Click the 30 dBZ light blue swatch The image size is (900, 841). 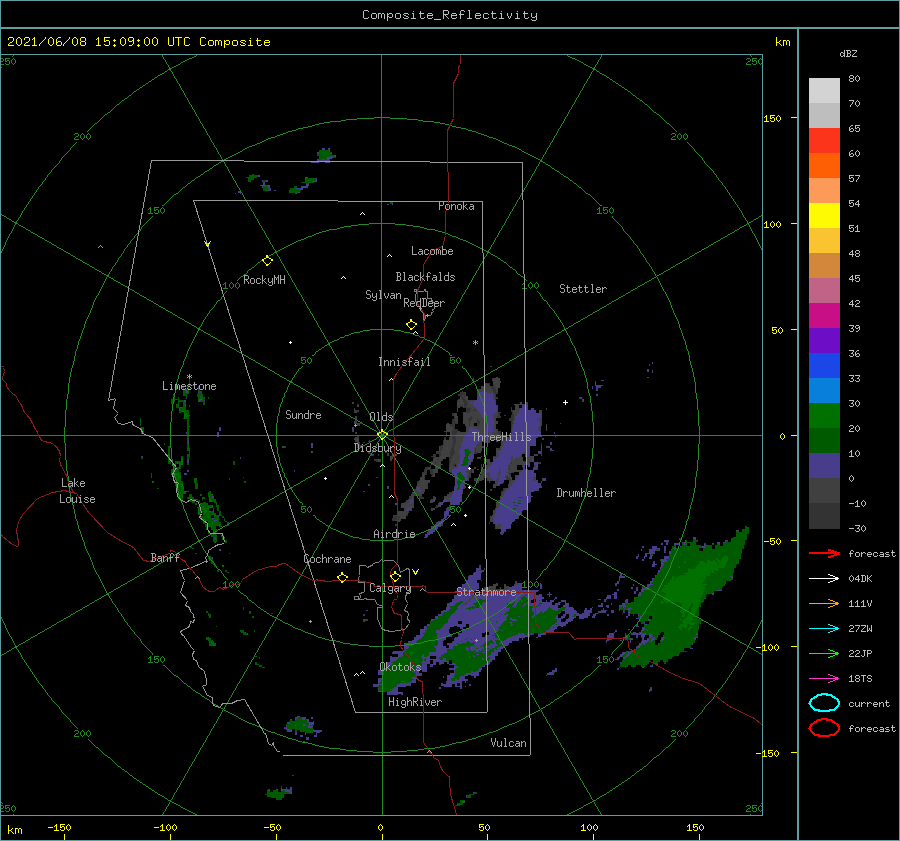[824, 390]
